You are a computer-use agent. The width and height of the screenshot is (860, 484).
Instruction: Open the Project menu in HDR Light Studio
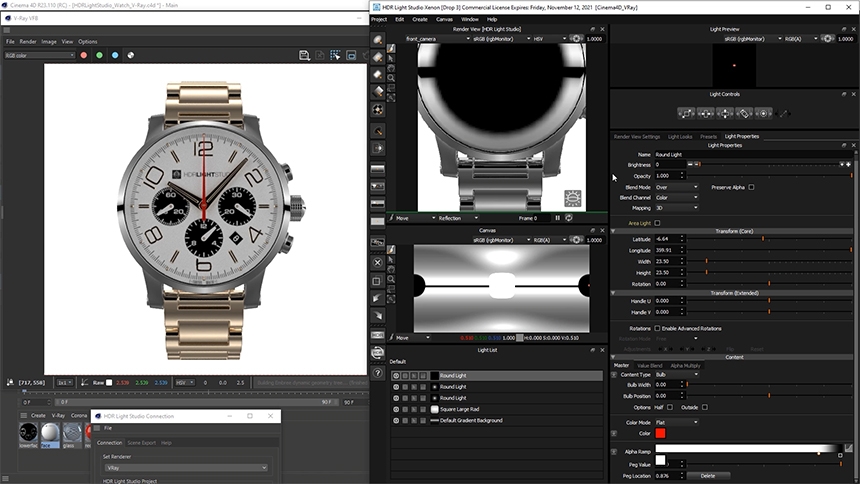(x=379, y=19)
